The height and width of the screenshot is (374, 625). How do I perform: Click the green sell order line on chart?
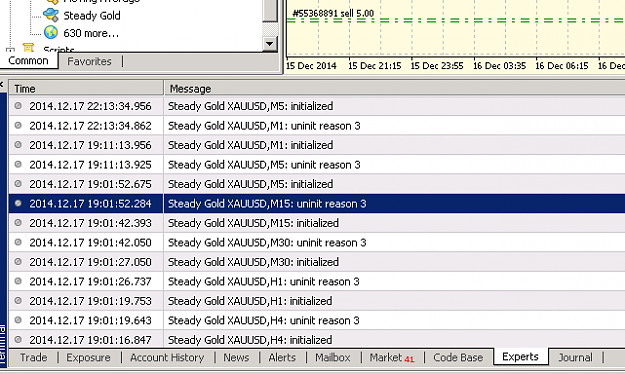[x=456, y=20]
